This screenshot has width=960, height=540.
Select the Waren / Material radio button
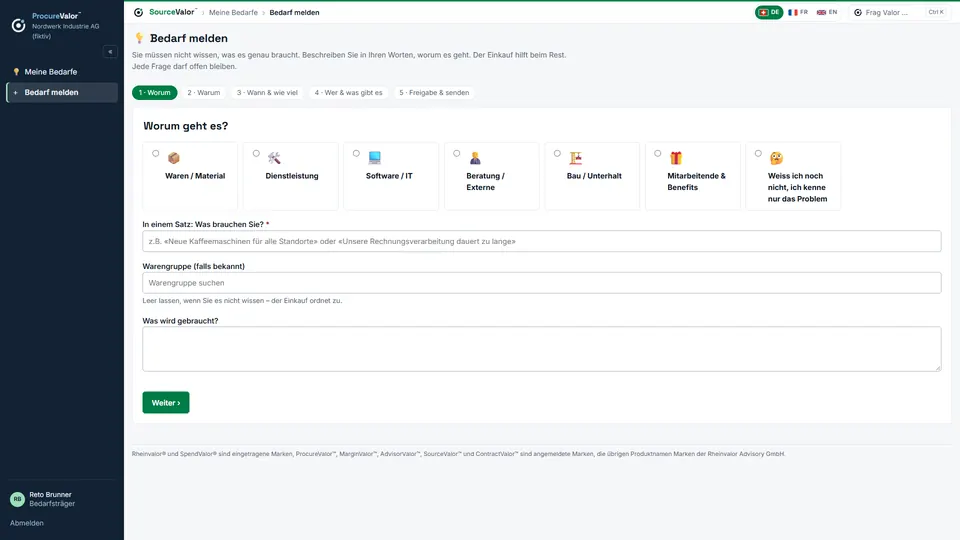156,154
